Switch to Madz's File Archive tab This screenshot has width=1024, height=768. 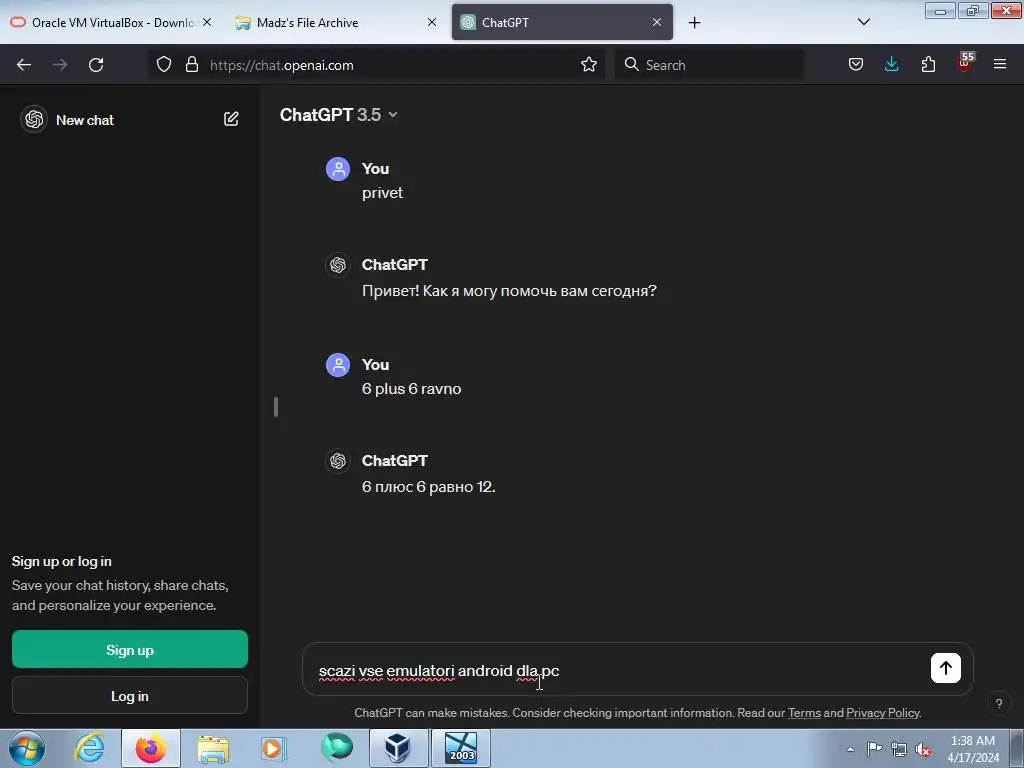click(336, 22)
